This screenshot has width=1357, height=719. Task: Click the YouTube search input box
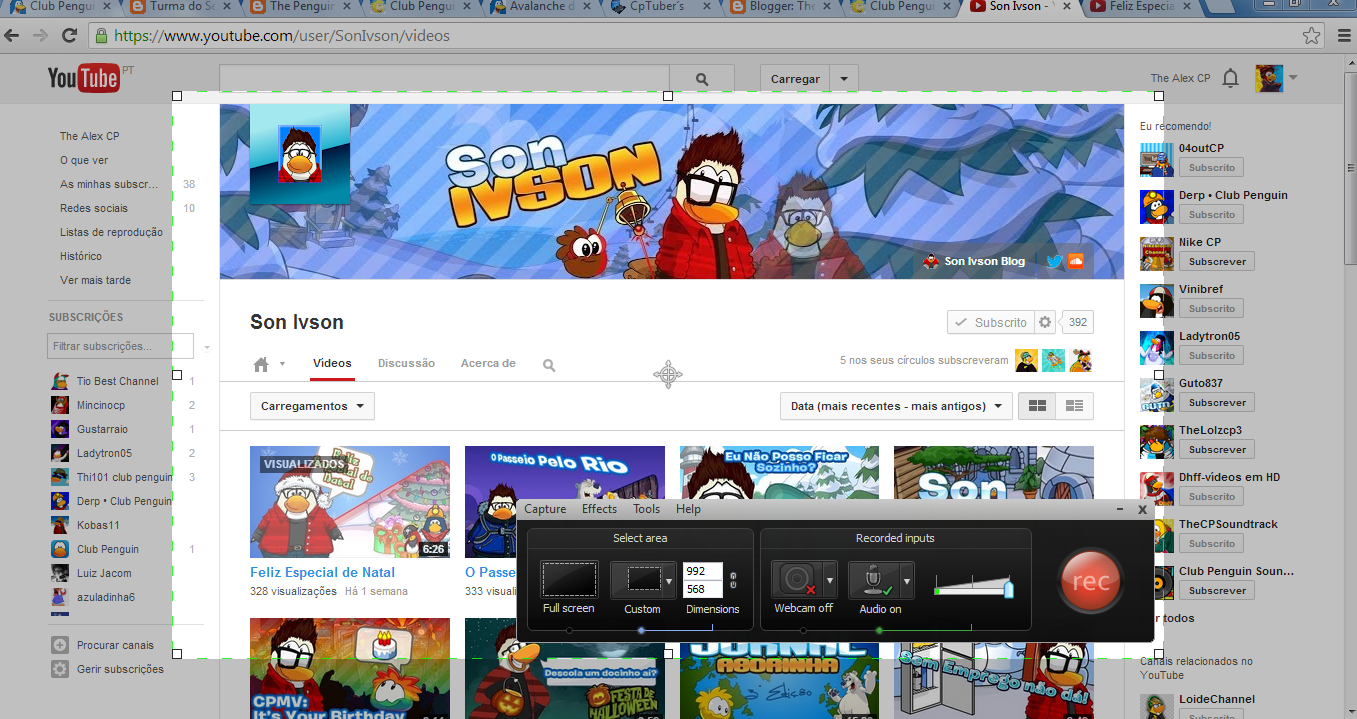[444, 78]
